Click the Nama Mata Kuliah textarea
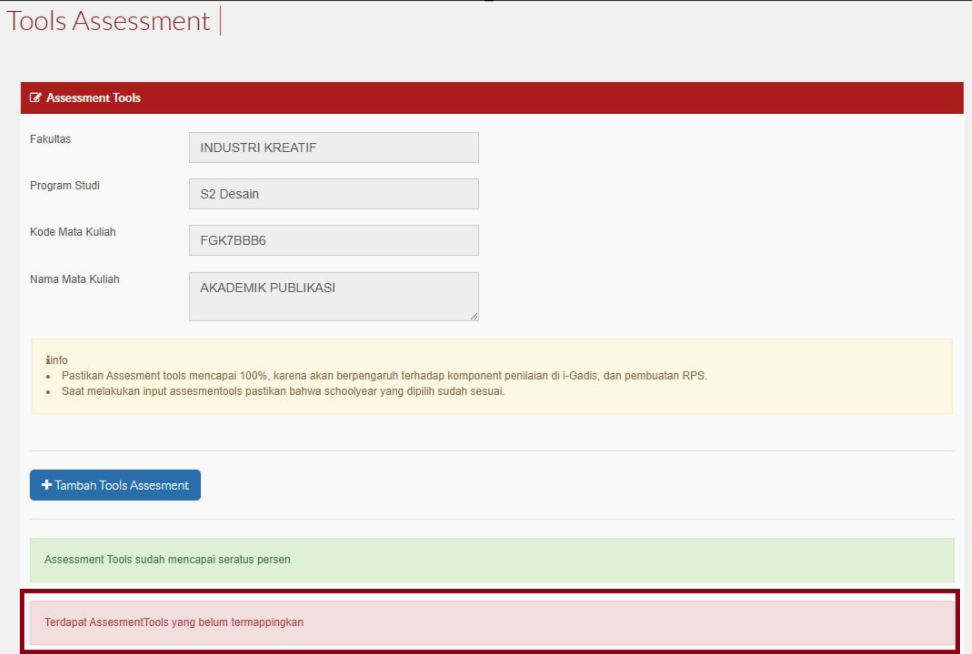 point(333,296)
